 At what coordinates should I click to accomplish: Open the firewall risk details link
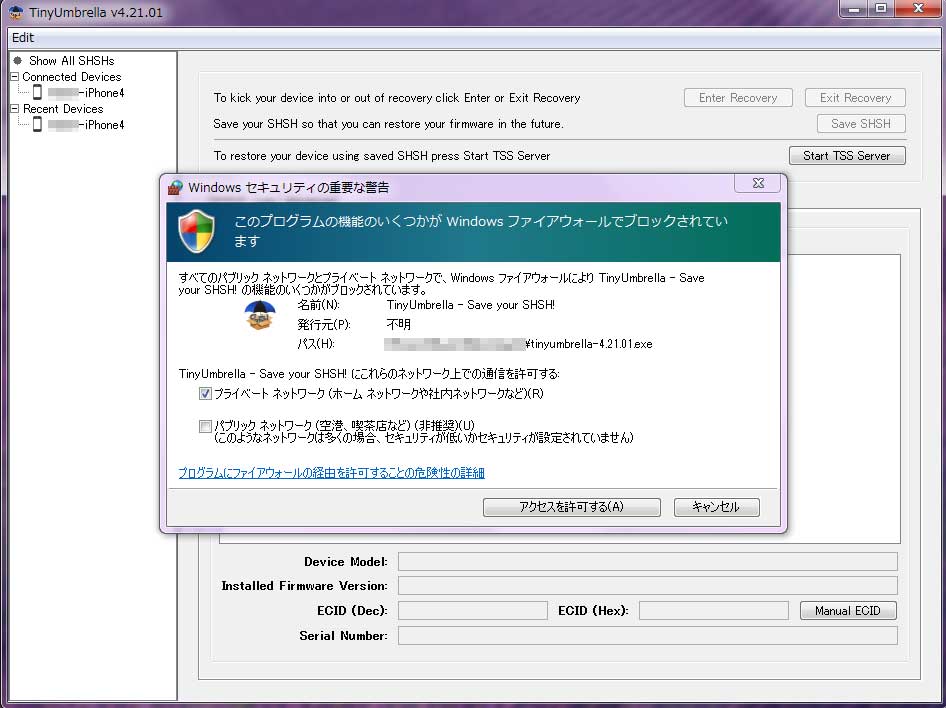click(331, 473)
